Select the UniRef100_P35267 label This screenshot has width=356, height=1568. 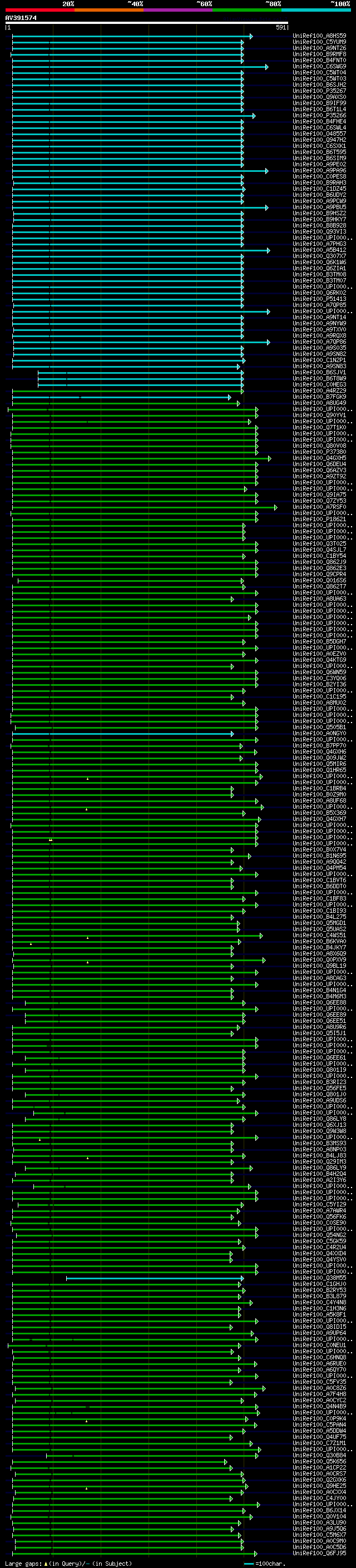tap(319, 91)
